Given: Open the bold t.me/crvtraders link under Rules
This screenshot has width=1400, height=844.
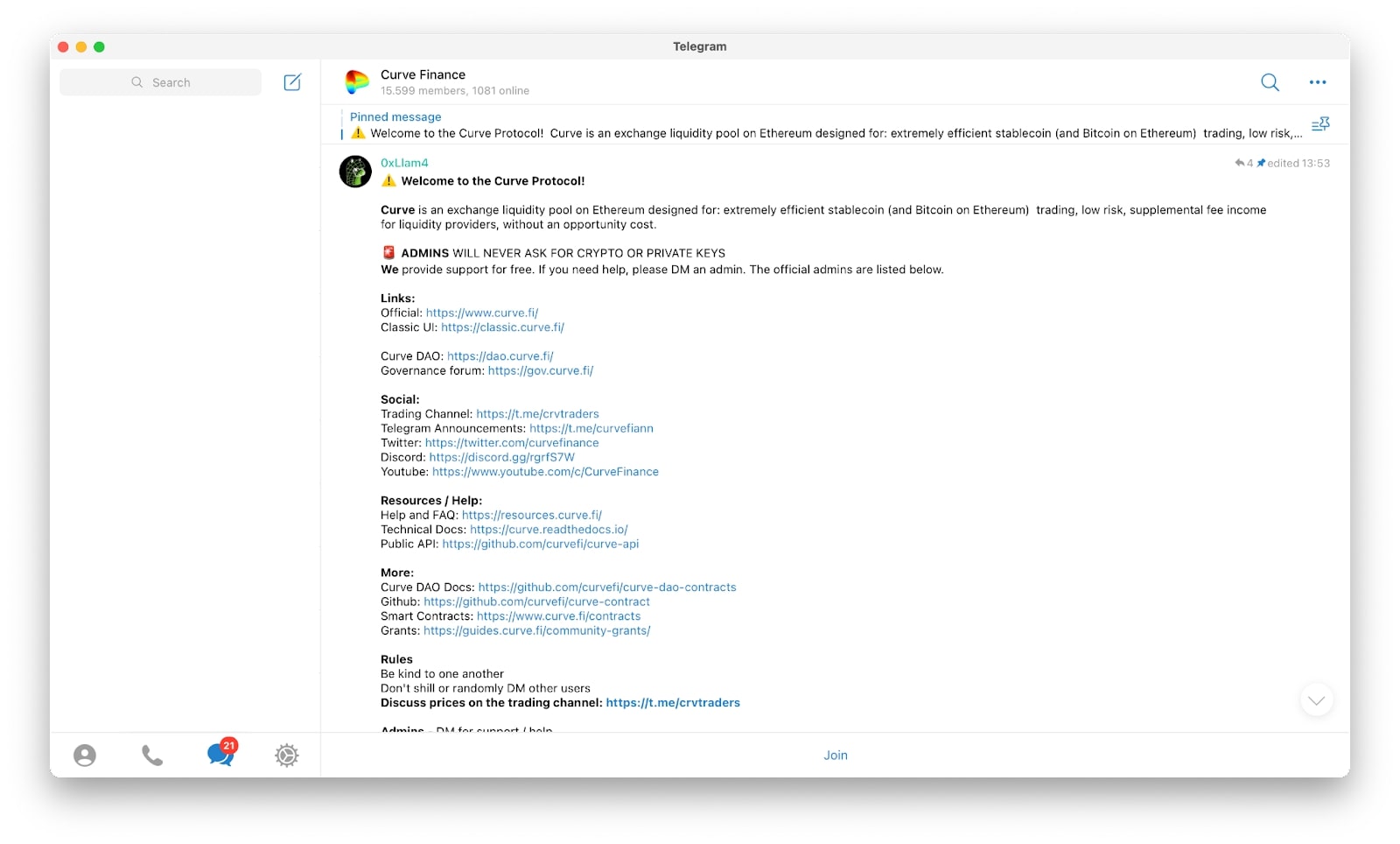Looking at the screenshot, I should pyautogui.click(x=673, y=703).
